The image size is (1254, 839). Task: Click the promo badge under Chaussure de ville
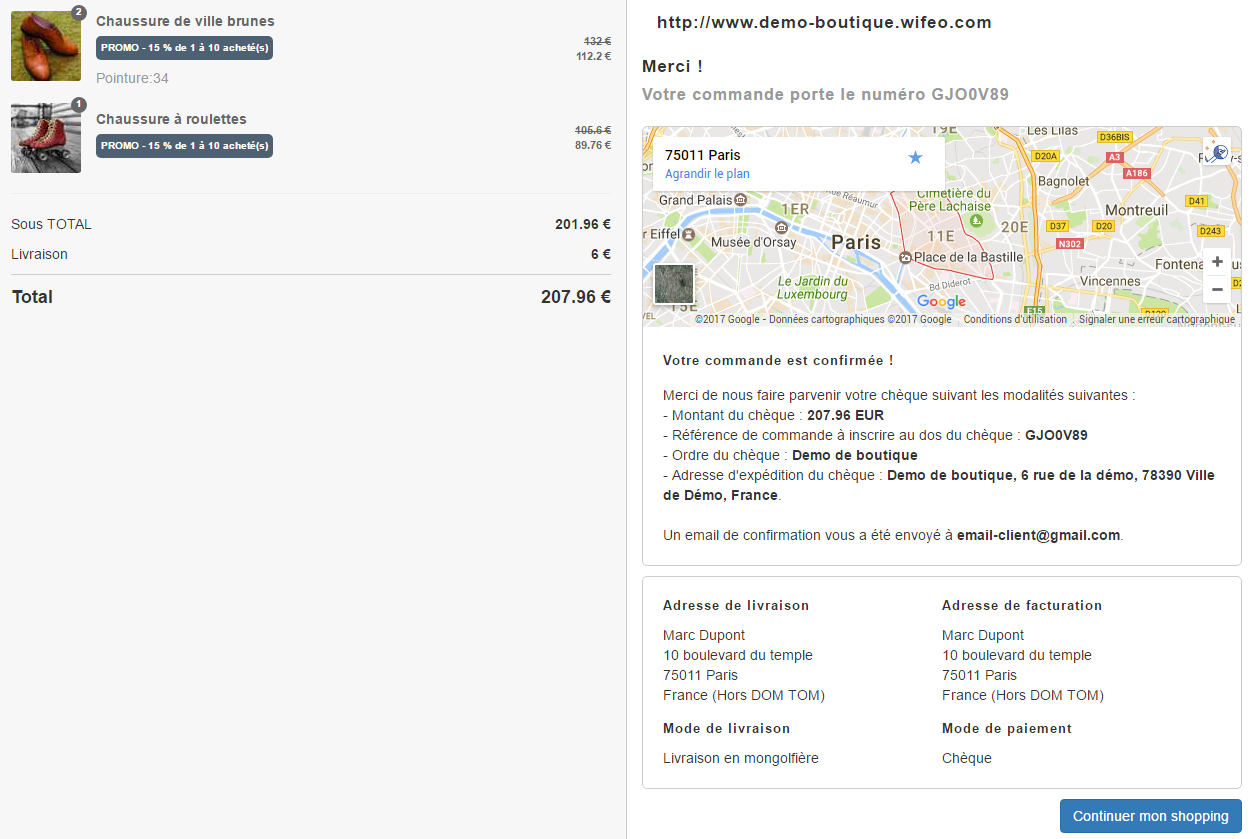[x=184, y=48]
